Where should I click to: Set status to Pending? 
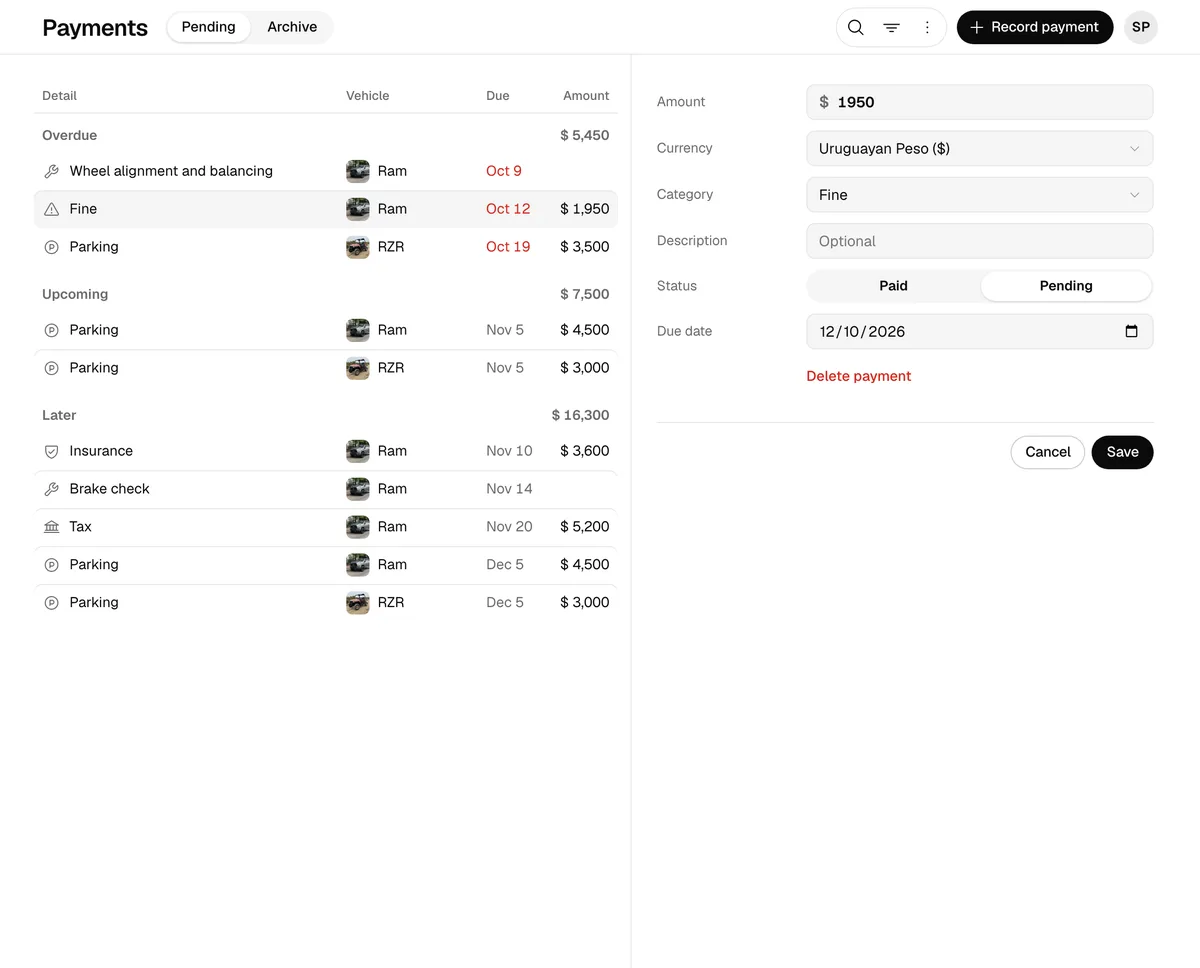click(1066, 286)
